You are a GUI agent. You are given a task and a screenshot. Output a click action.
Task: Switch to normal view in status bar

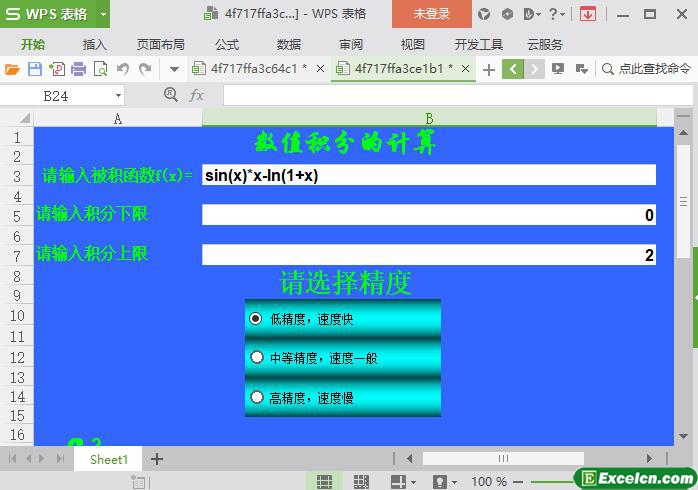[x=324, y=482]
